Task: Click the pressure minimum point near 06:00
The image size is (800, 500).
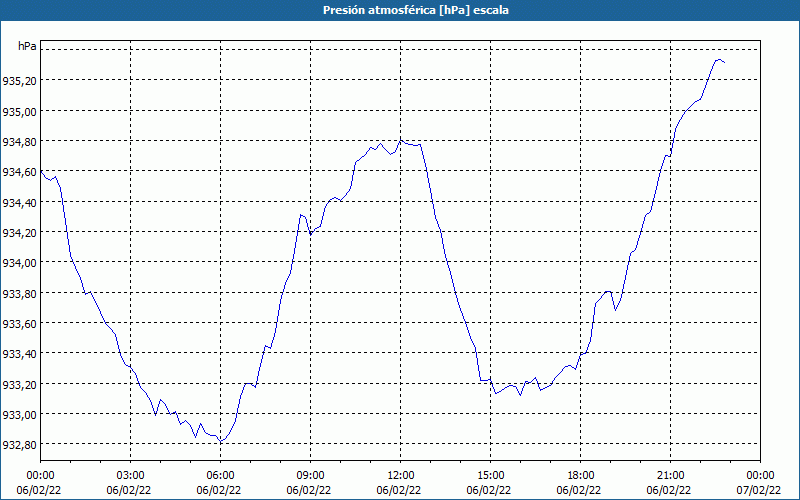Action: click(x=220, y=441)
